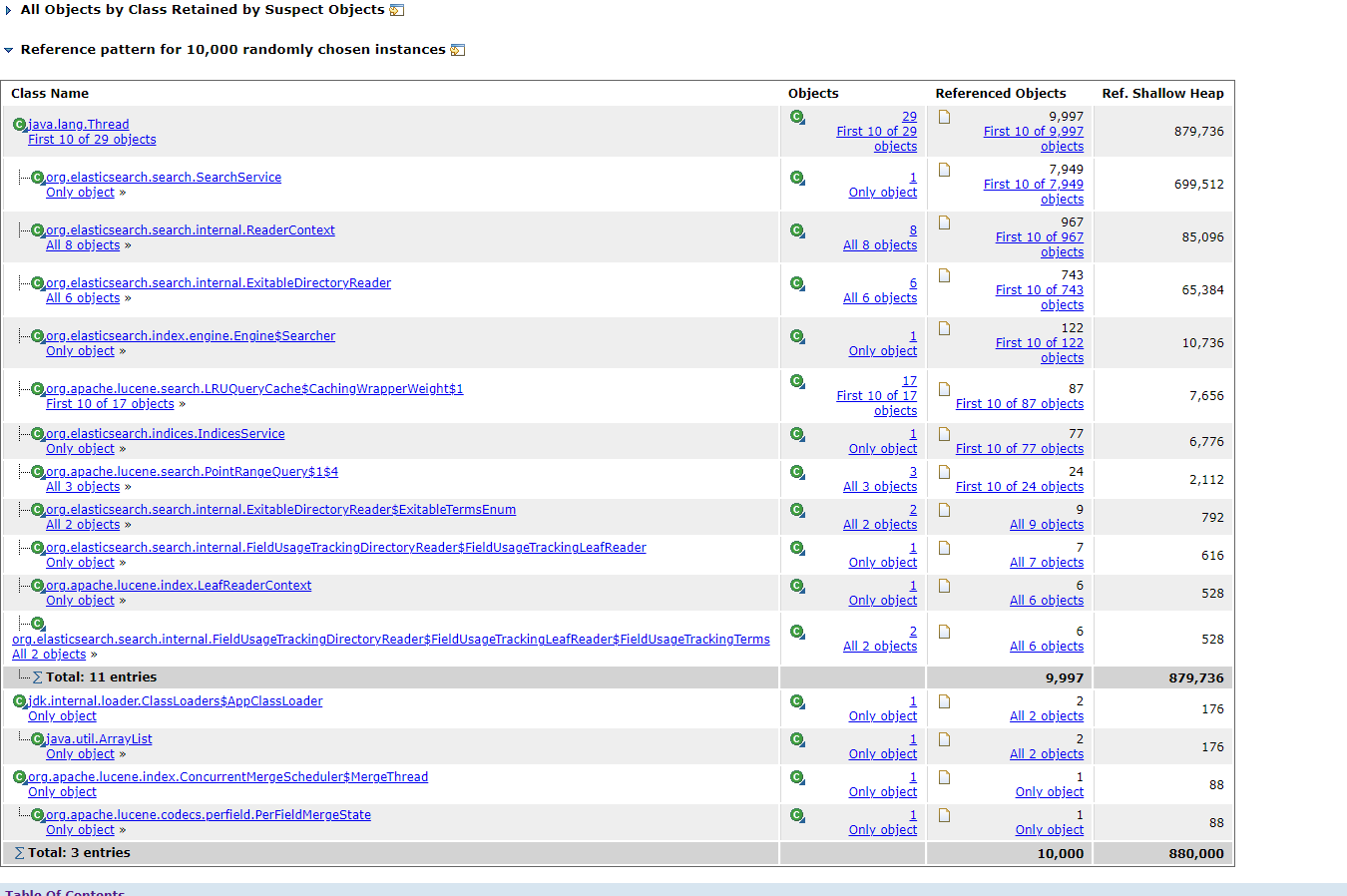Click the class icon beside java.lang.Thread

[20, 125]
